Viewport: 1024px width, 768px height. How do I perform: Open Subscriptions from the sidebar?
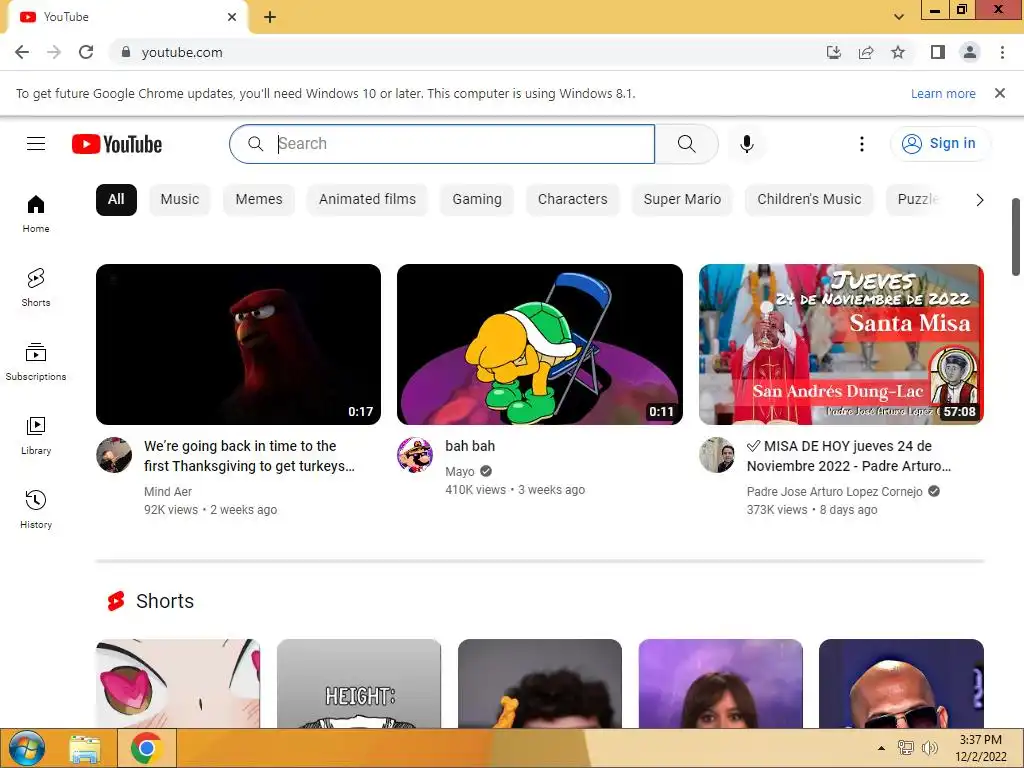coord(36,362)
